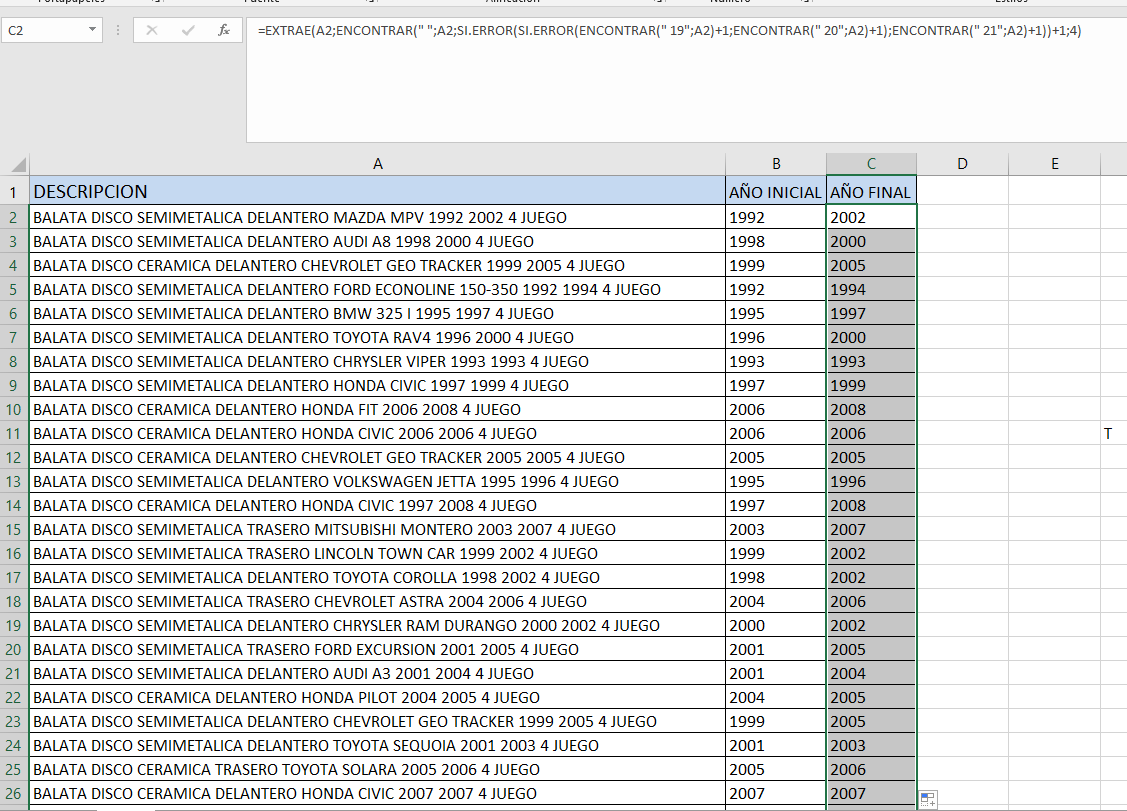The width and height of the screenshot is (1127, 811).
Task: Select cell B2 showing 1992
Action: point(776,217)
